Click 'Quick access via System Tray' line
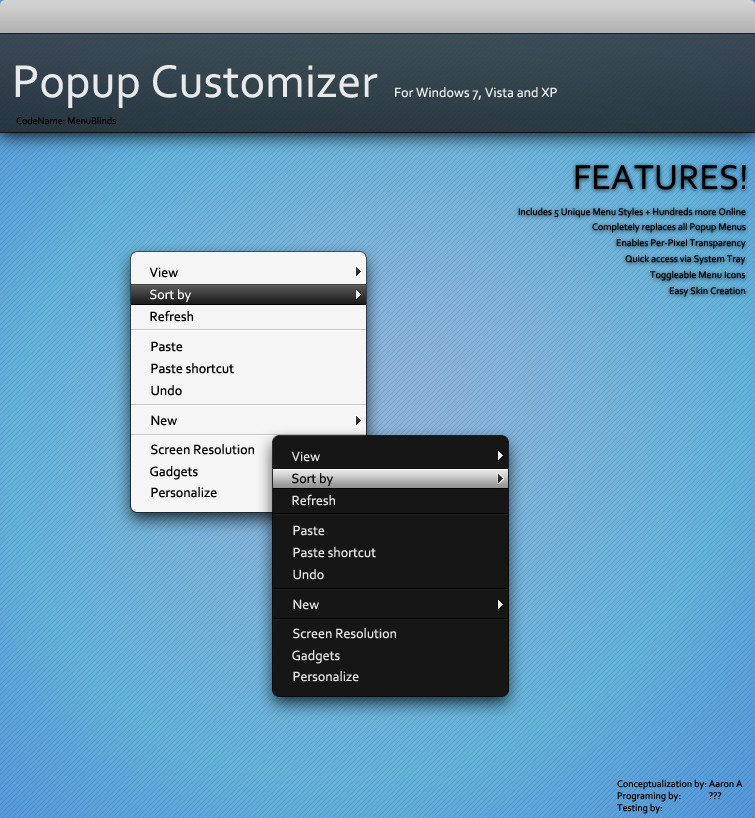 click(685, 259)
